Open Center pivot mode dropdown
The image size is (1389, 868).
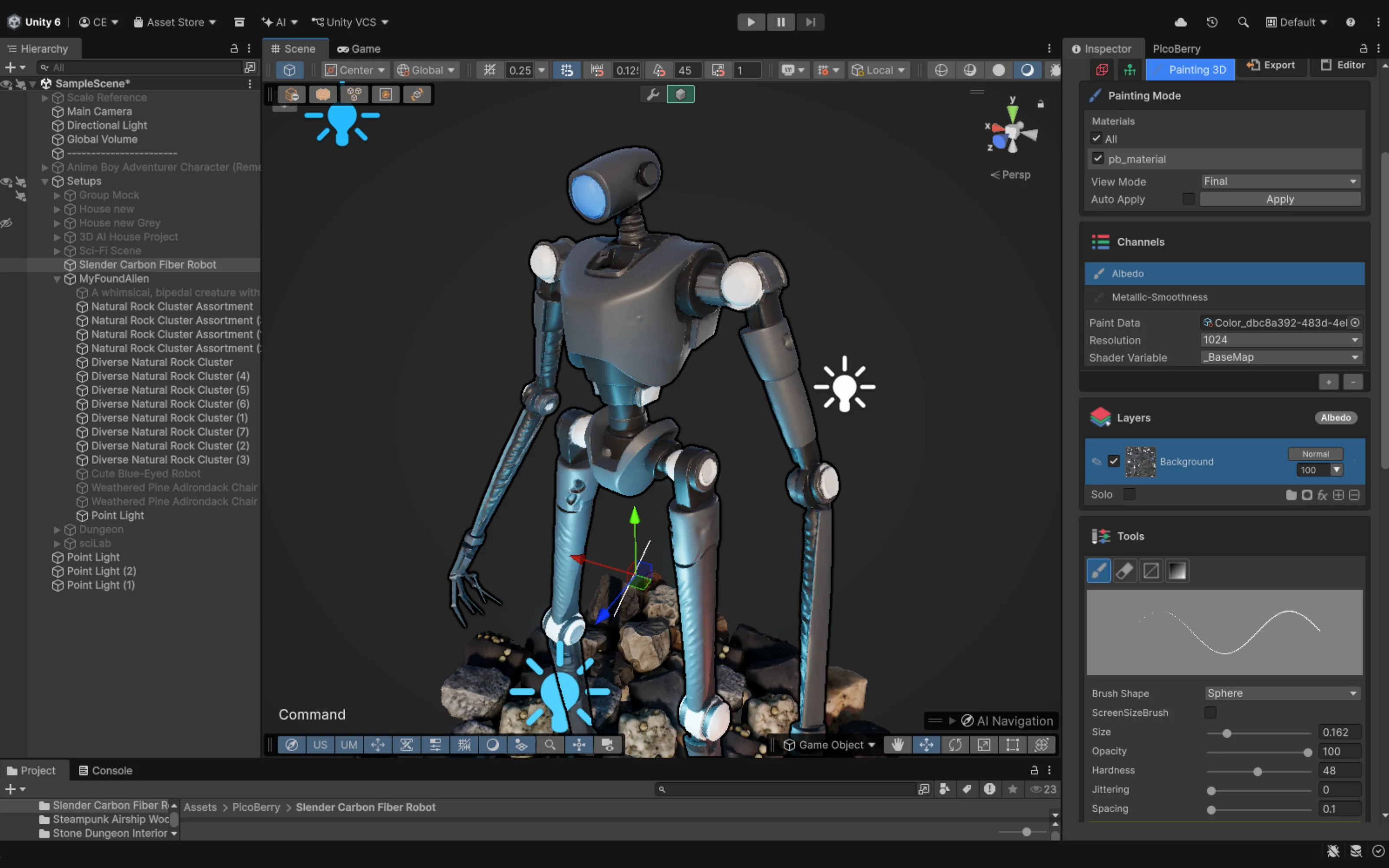(x=355, y=70)
